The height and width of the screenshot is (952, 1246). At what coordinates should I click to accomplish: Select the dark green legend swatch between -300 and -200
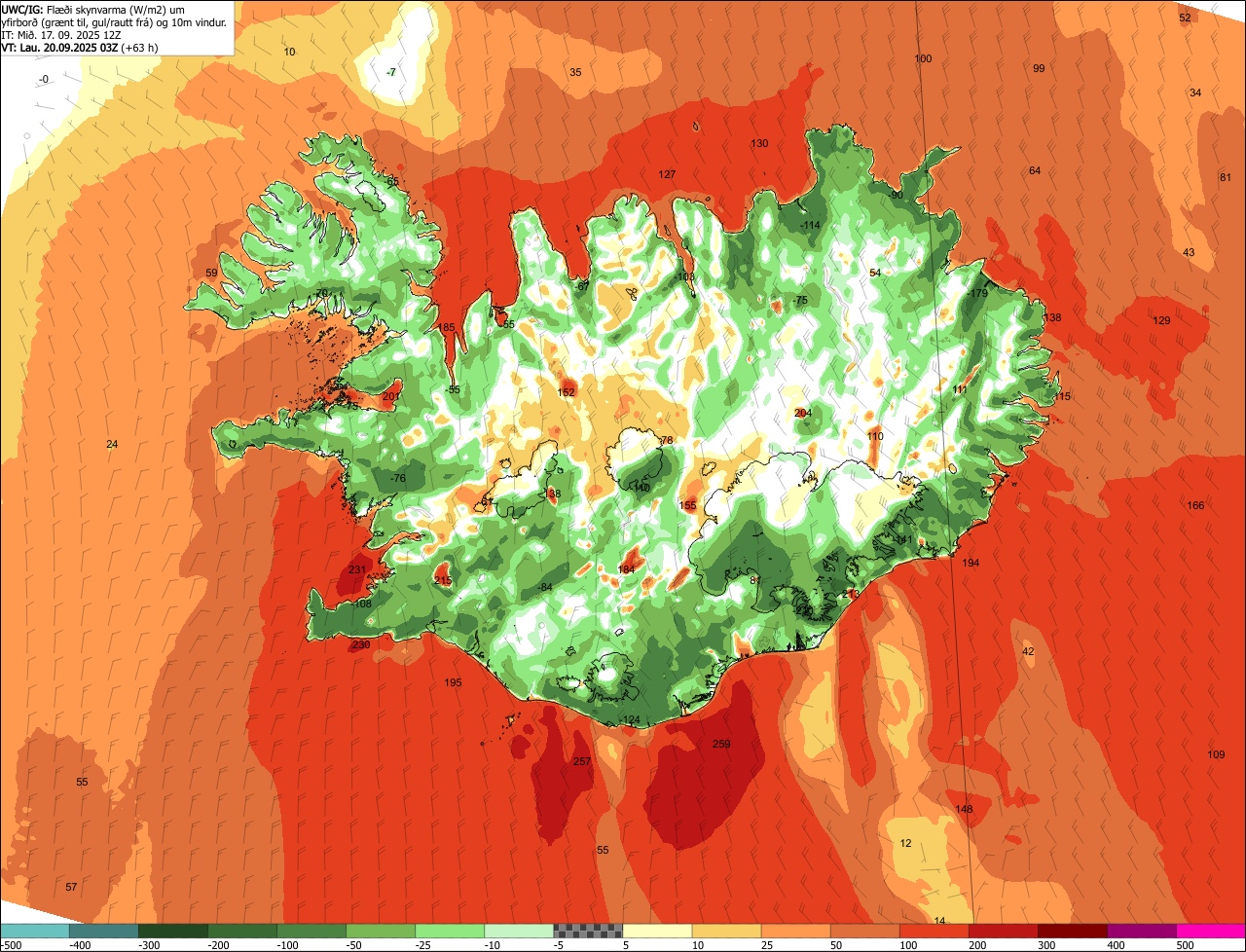172,931
